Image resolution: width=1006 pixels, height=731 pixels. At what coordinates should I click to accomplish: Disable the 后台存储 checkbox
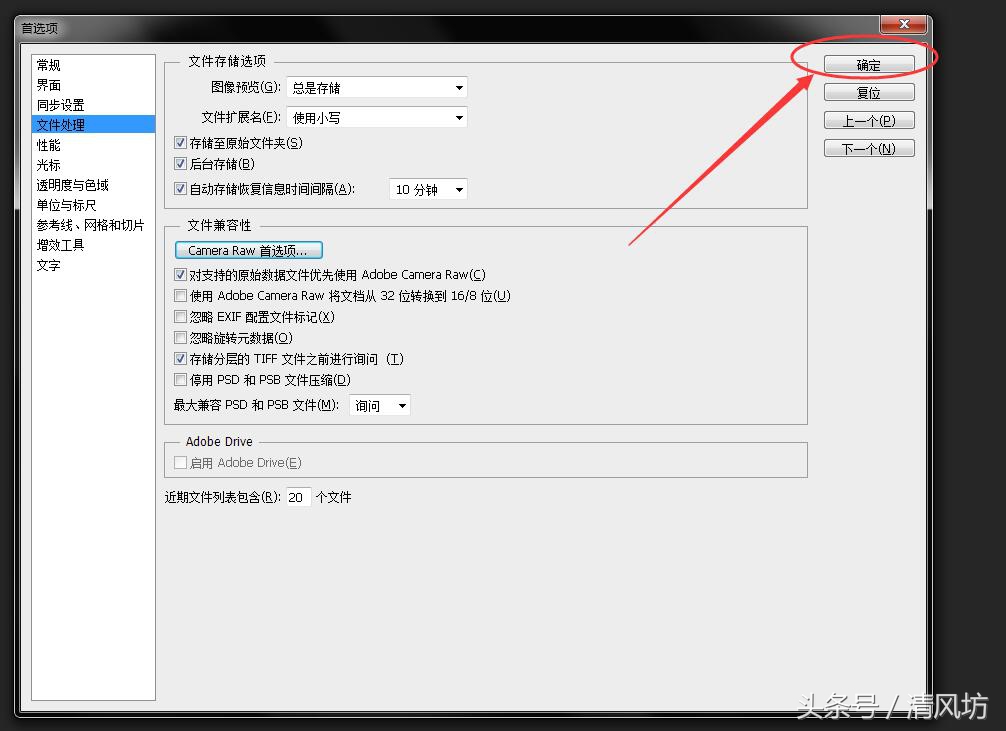pos(180,163)
